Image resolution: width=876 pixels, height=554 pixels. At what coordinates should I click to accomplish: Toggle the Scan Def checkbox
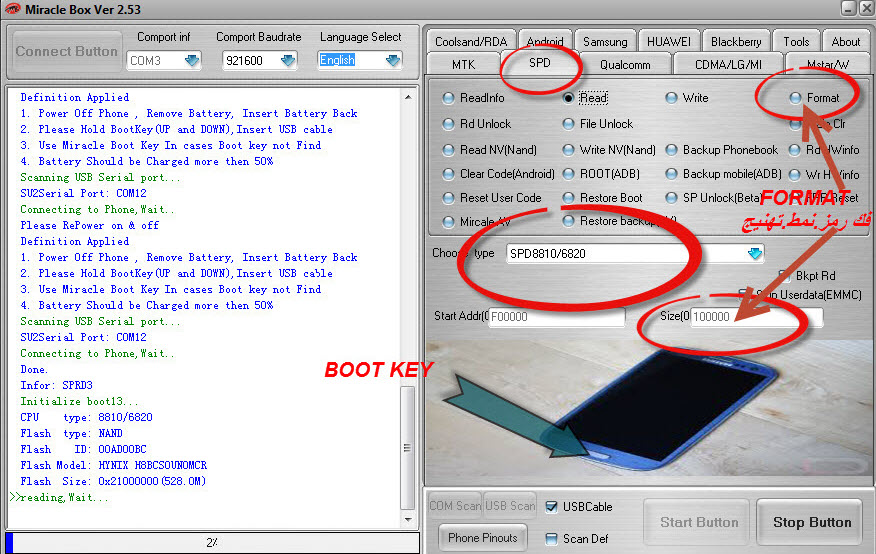pyautogui.click(x=551, y=539)
